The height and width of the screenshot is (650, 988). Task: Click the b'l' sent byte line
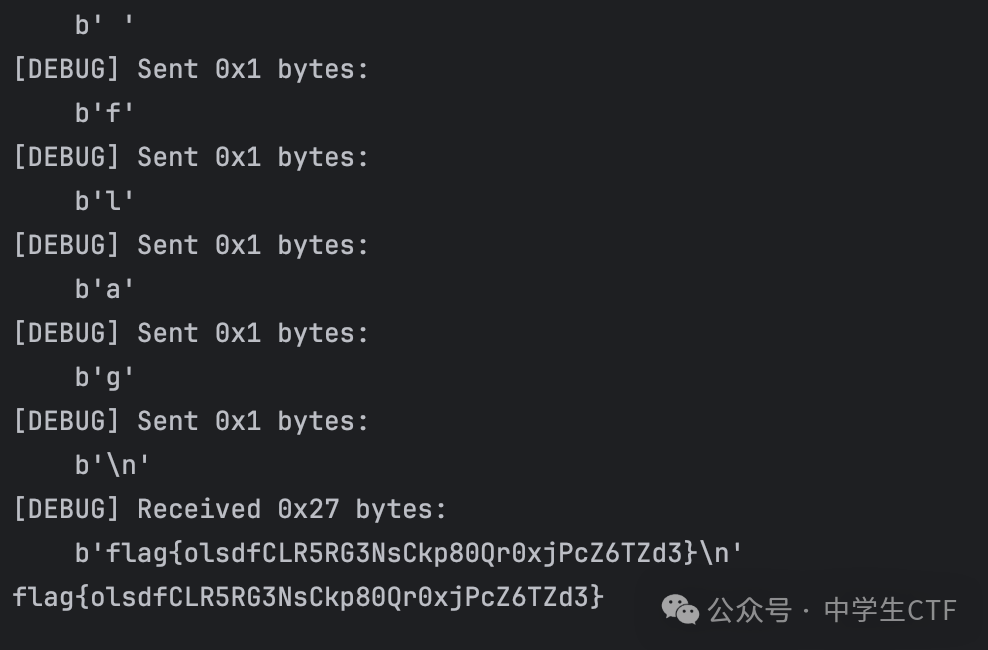(105, 201)
